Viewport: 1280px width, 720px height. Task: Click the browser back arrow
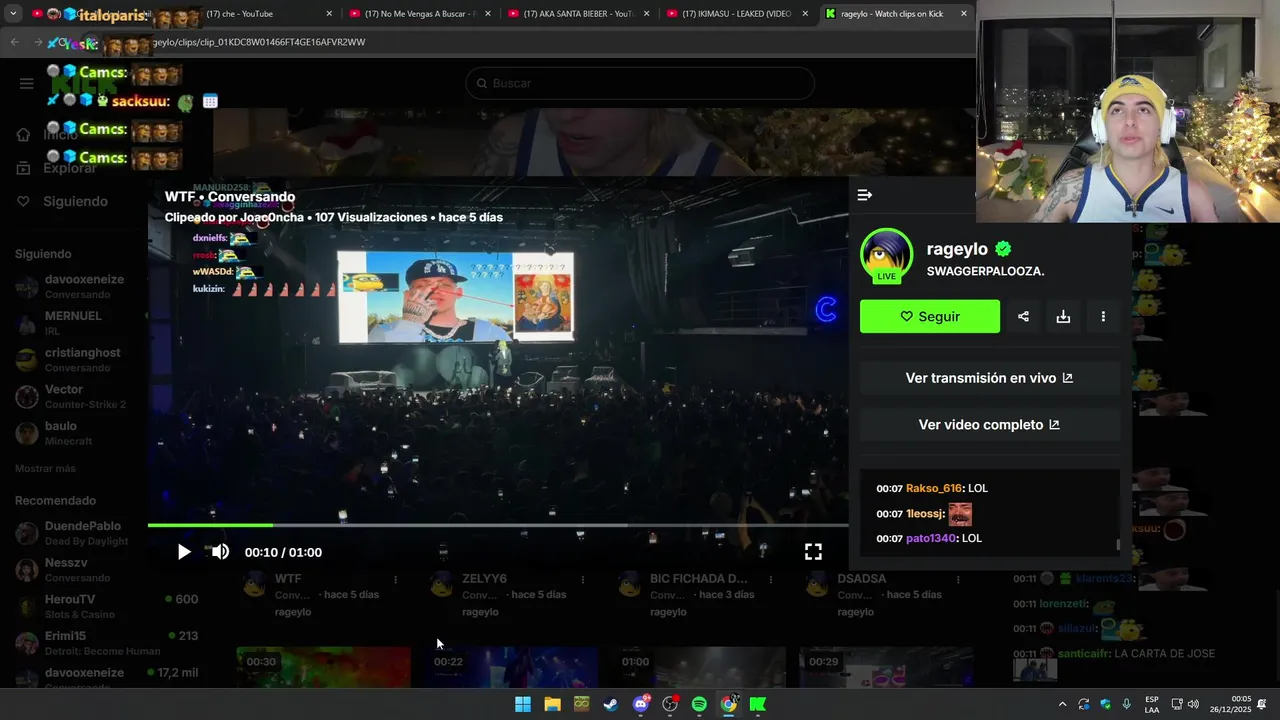[x=14, y=42]
